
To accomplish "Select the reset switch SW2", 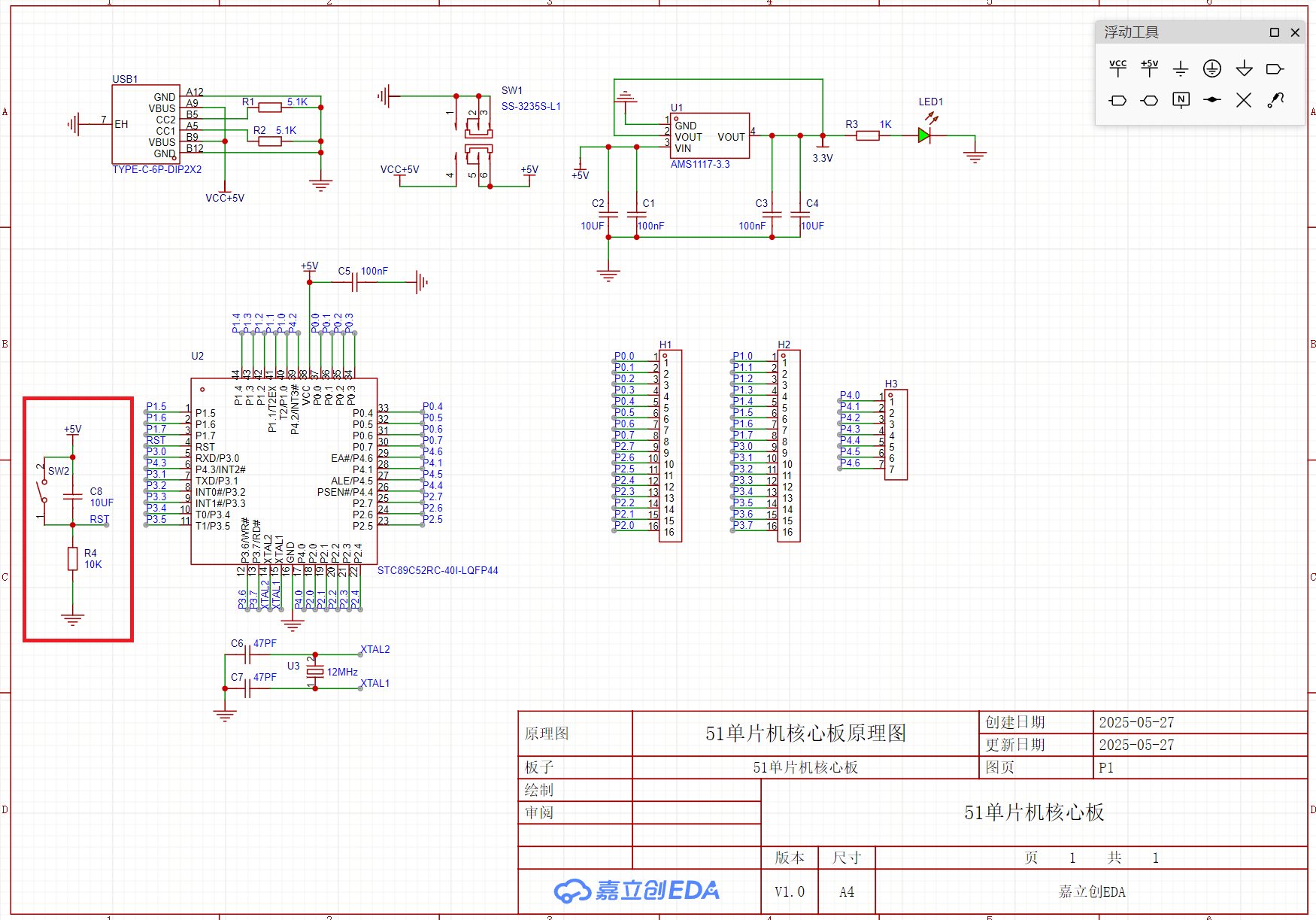I will point(44,490).
